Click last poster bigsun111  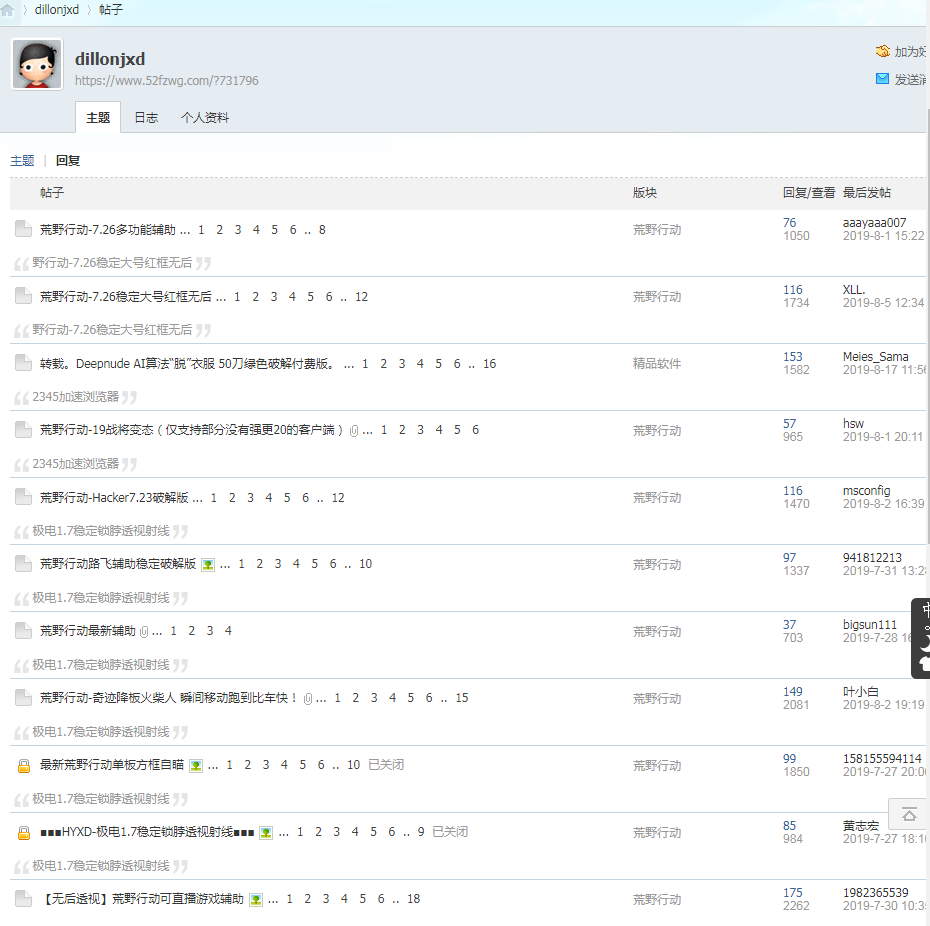point(870,625)
